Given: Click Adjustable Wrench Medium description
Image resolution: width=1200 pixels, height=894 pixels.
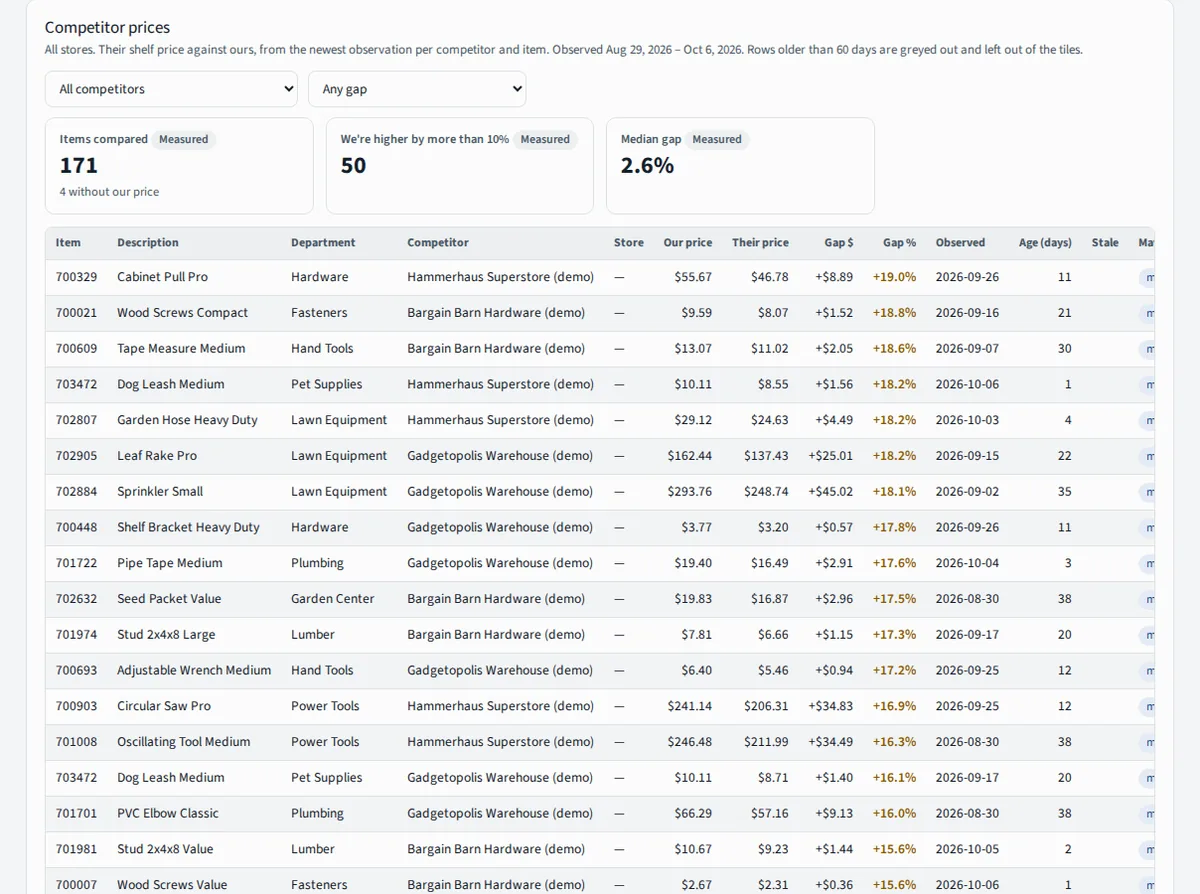Looking at the screenshot, I should click(x=194, y=671).
